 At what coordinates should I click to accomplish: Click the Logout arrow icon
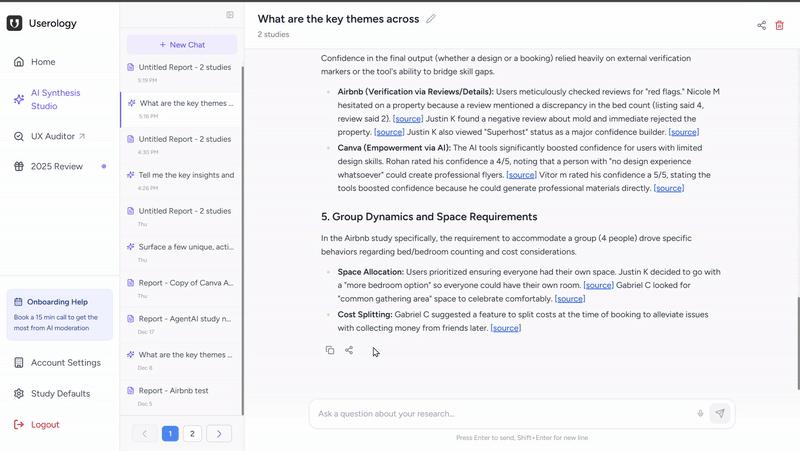coord(19,424)
